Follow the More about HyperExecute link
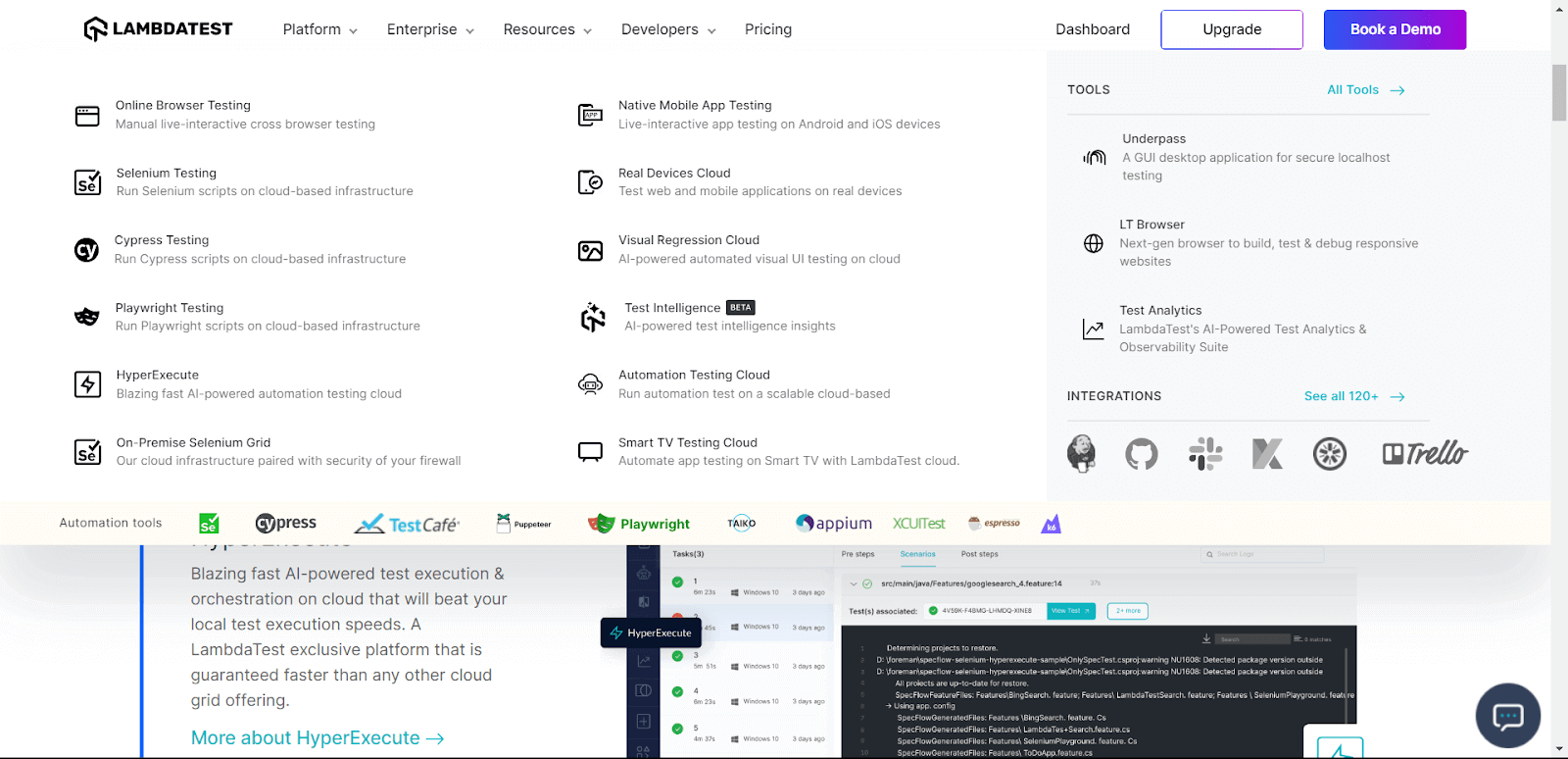Image resolution: width=1568 pixels, height=759 pixels. click(x=318, y=738)
